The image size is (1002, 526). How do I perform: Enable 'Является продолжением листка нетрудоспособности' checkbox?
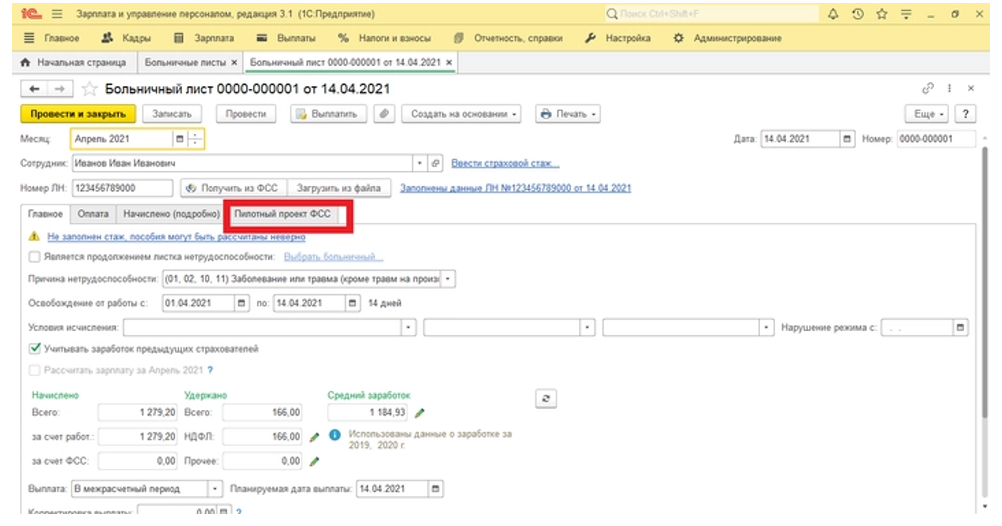pyautogui.click(x=35, y=257)
